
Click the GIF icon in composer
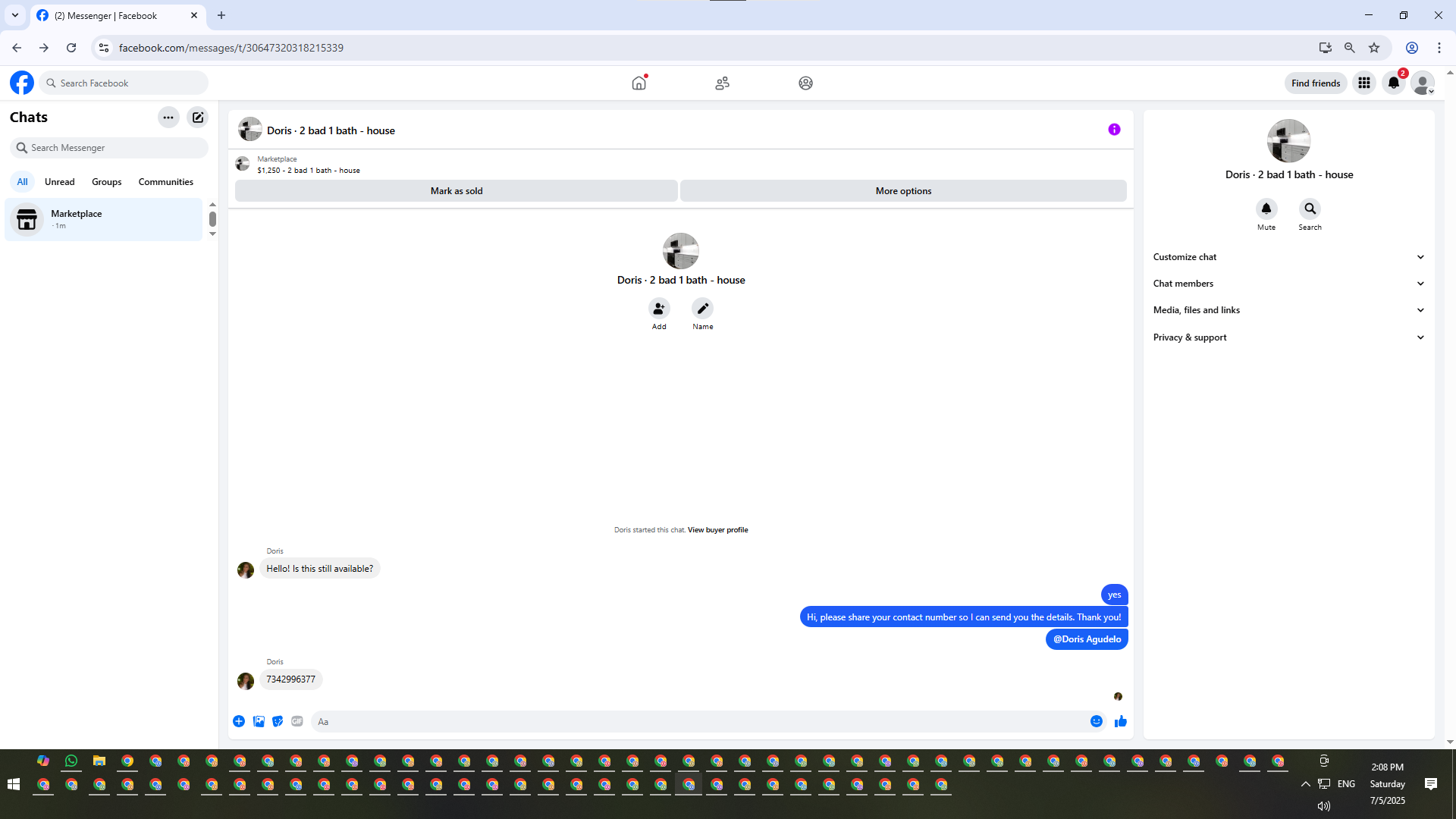[x=297, y=721]
